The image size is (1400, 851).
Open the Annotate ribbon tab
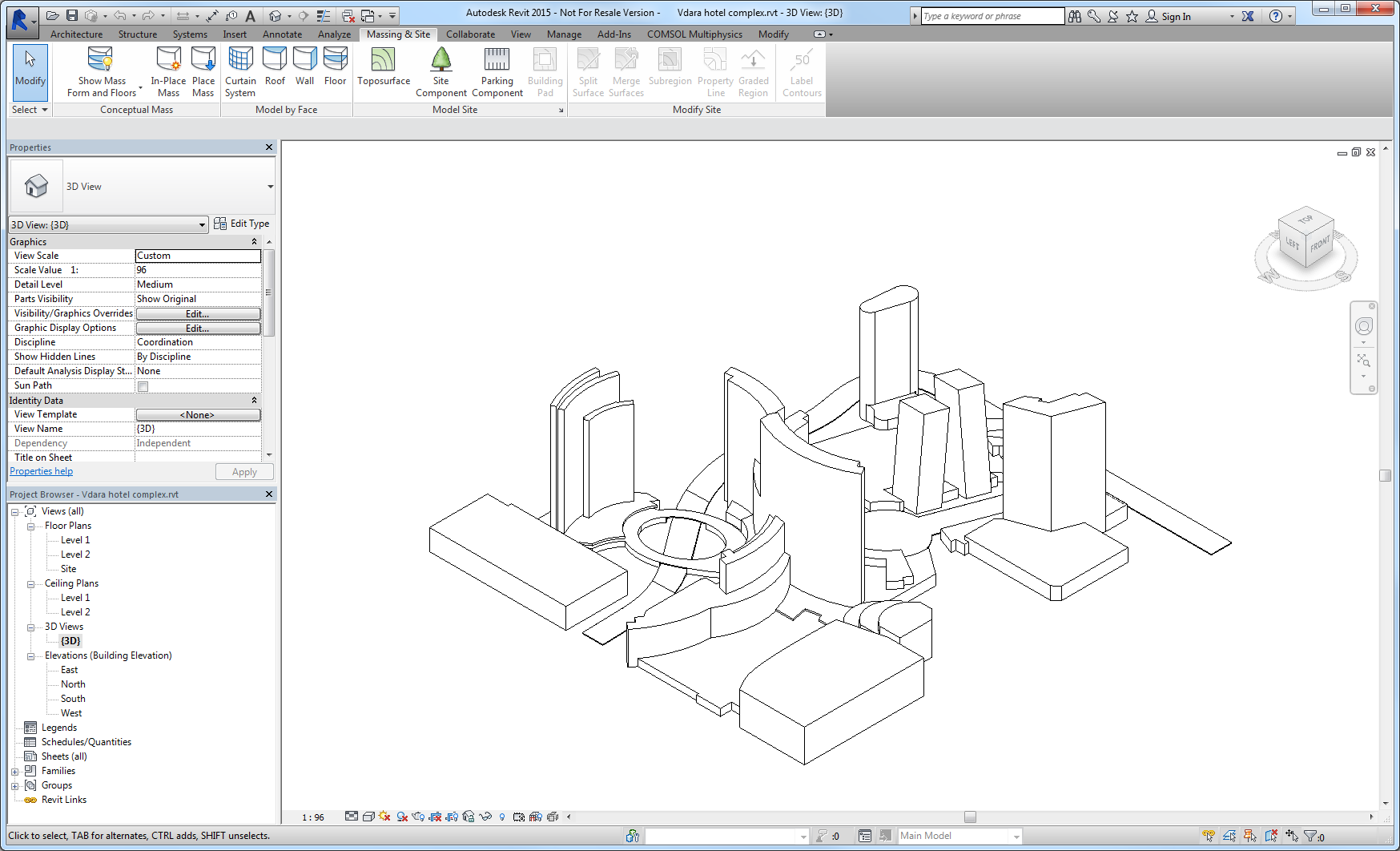282,34
